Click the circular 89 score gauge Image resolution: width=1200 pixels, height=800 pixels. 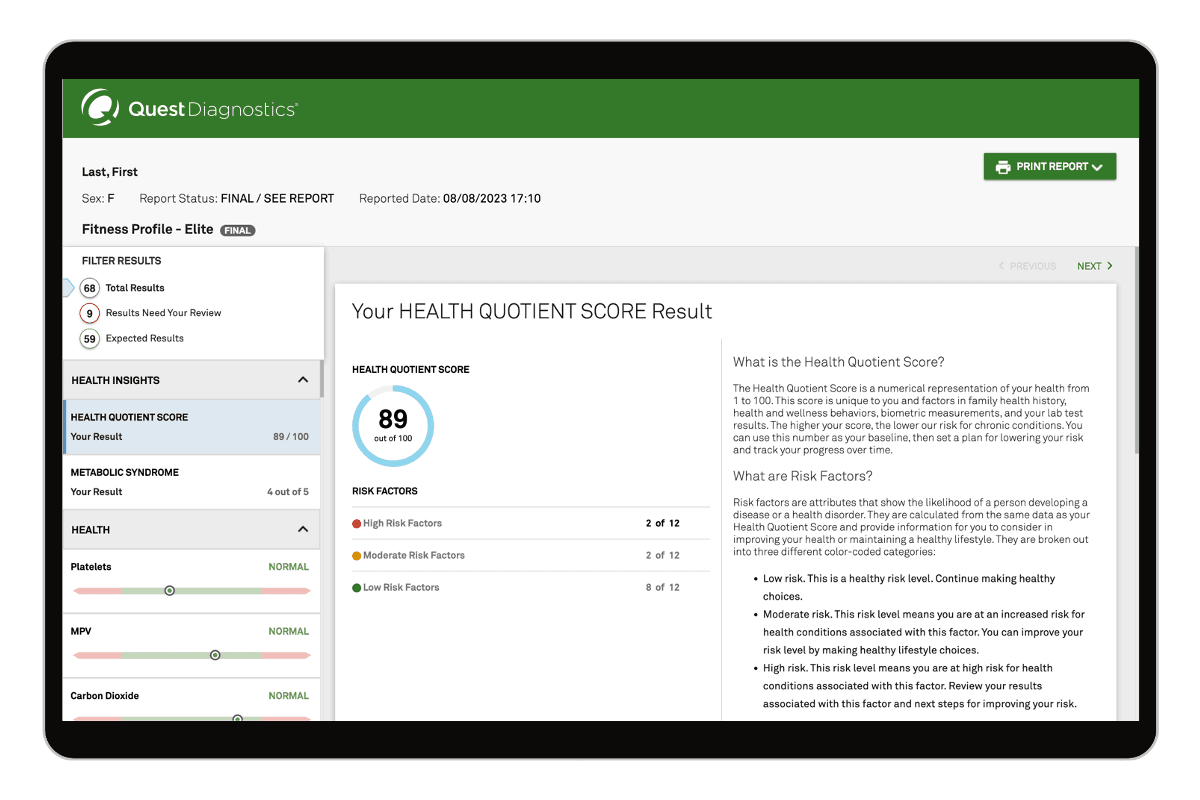[393, 426]
